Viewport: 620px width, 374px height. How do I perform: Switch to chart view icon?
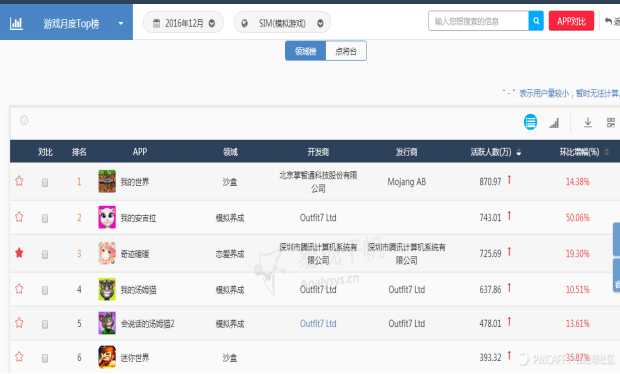pos(554,123)
